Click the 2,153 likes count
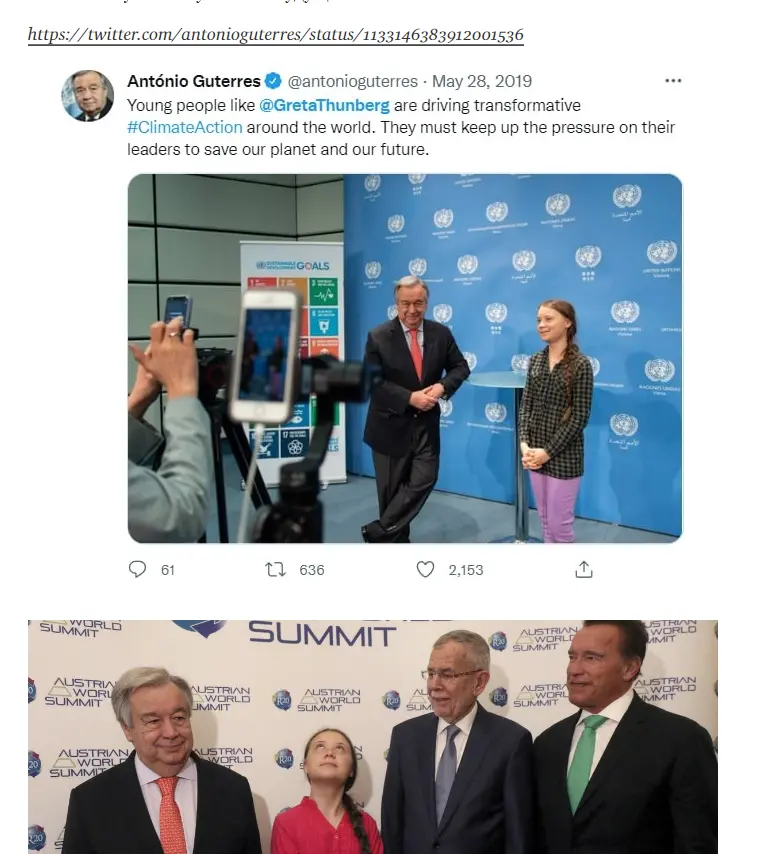781x854 pixels. [x=466, y=570]
